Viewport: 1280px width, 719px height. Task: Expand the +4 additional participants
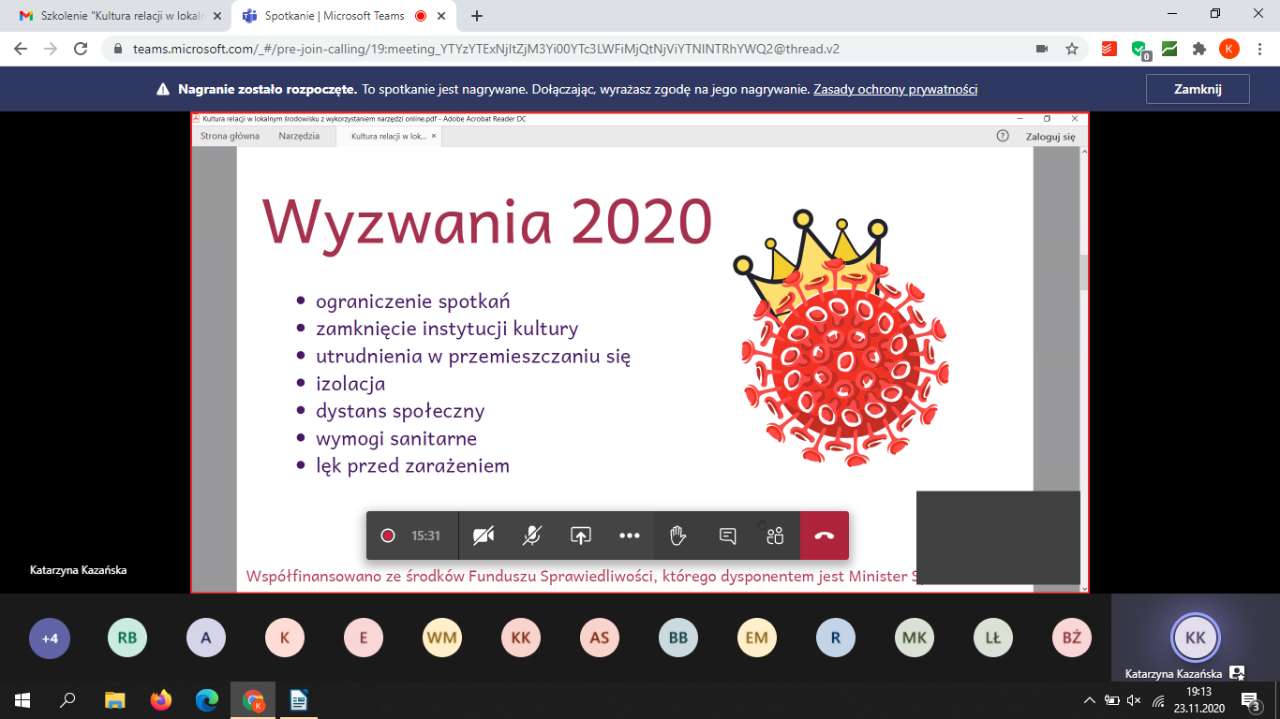point(49,638)
